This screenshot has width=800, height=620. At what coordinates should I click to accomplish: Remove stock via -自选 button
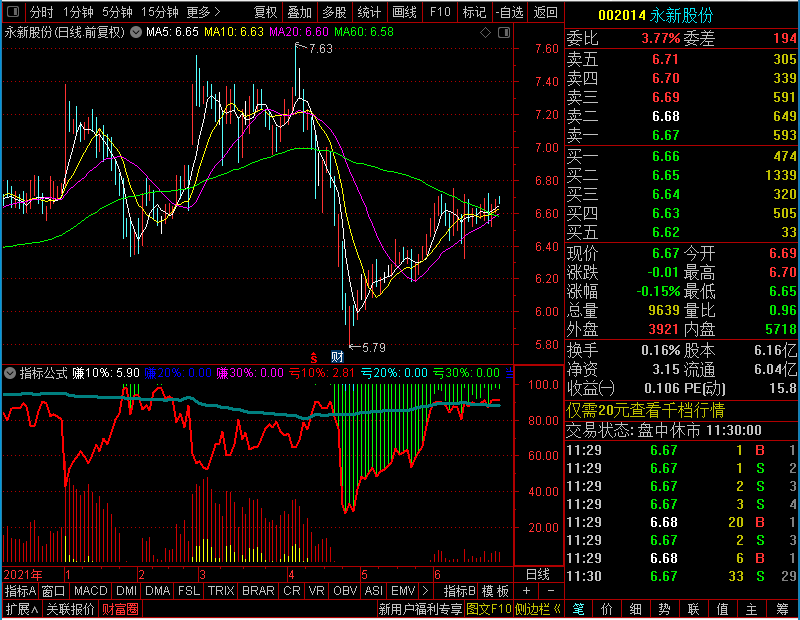point(509,12)
